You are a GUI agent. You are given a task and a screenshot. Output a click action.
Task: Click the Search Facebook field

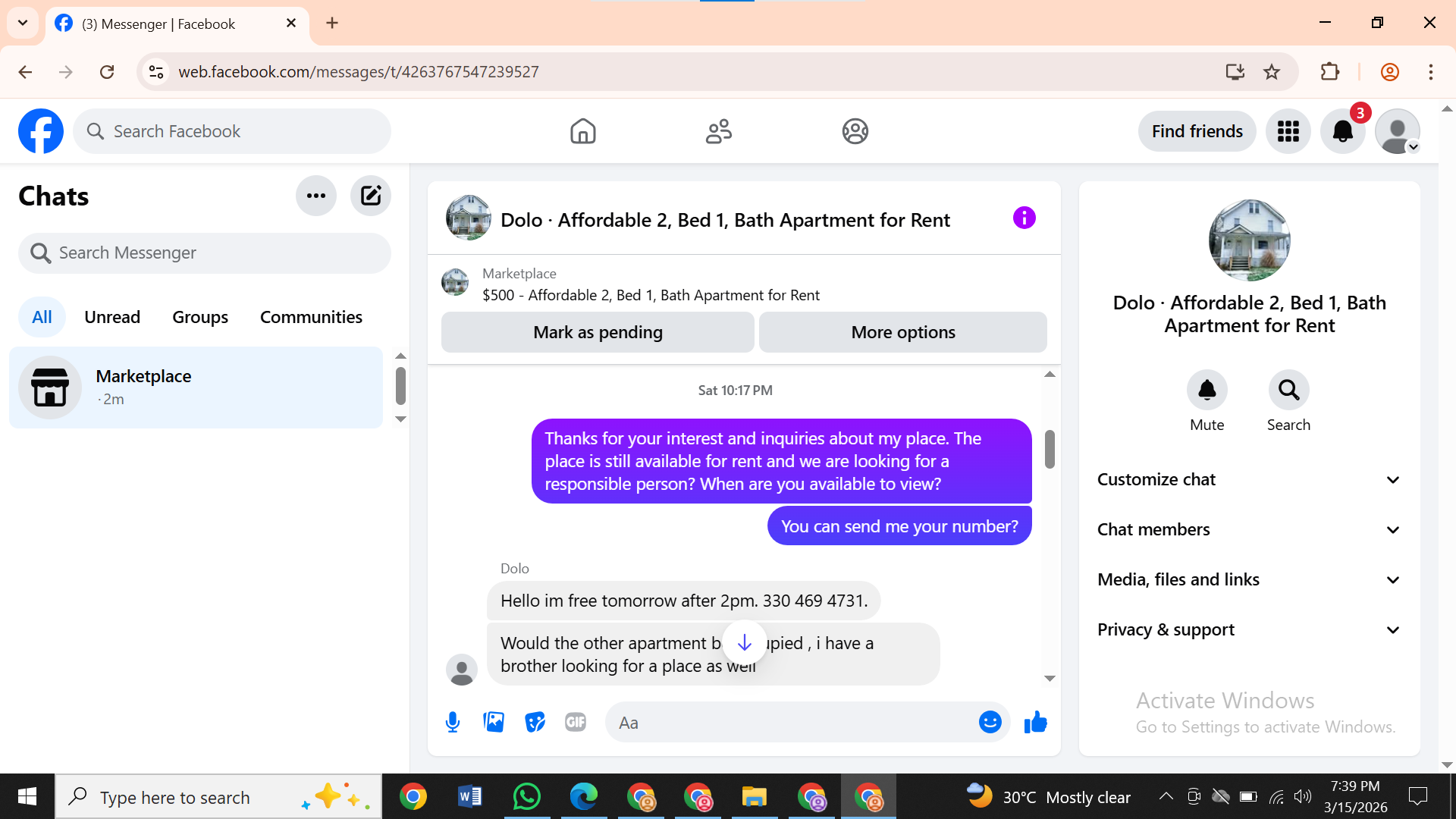[232, 131]
